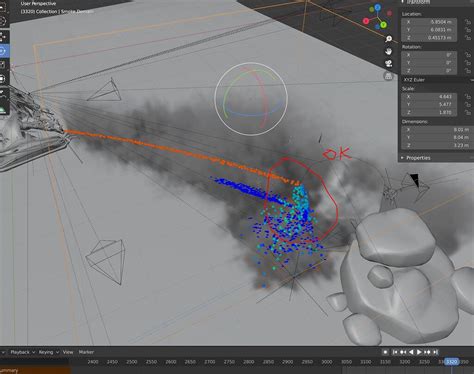Jump to the timeline end frame
The height and width of the screenshot is (374, 474).
(x=435, y=352)
